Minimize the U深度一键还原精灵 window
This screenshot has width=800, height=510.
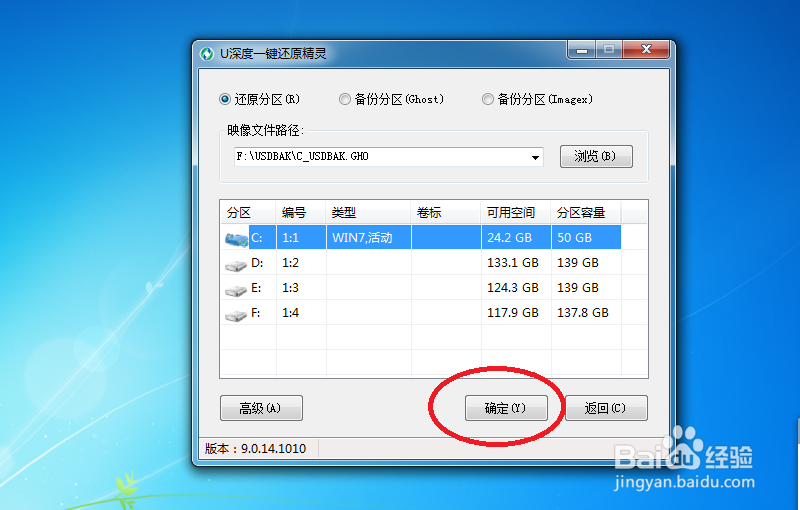tap(582, 50)
